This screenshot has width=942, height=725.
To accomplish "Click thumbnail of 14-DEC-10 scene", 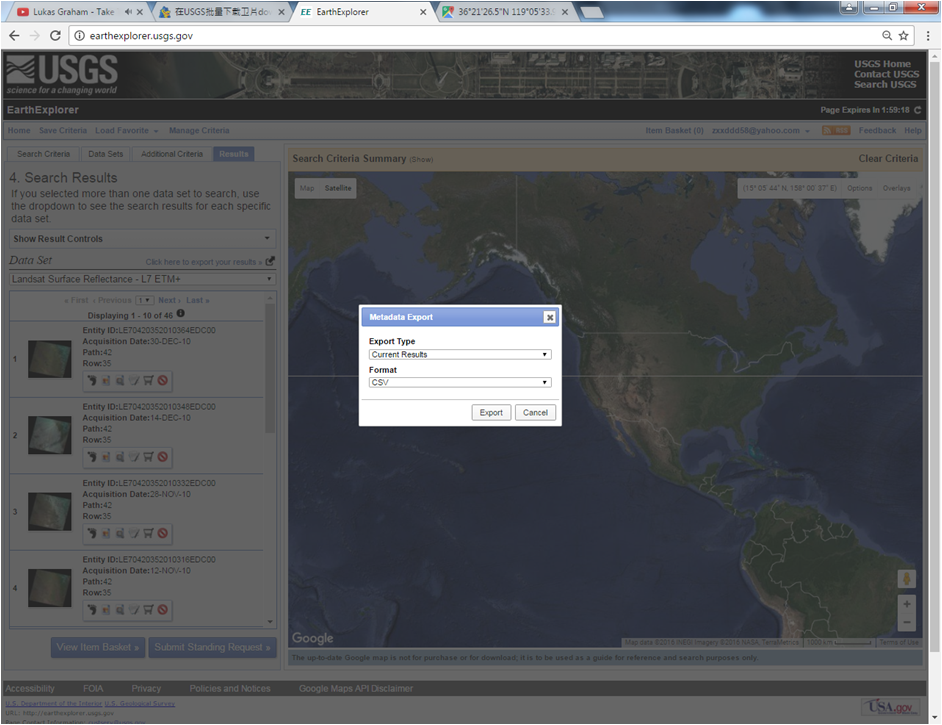I will coord(49,435).
